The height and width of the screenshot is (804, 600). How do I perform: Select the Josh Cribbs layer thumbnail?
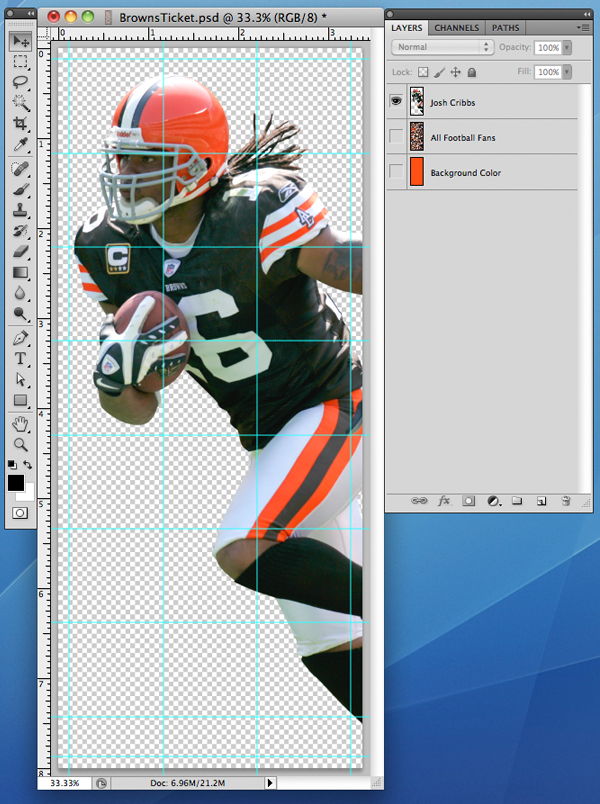[416, 101]
